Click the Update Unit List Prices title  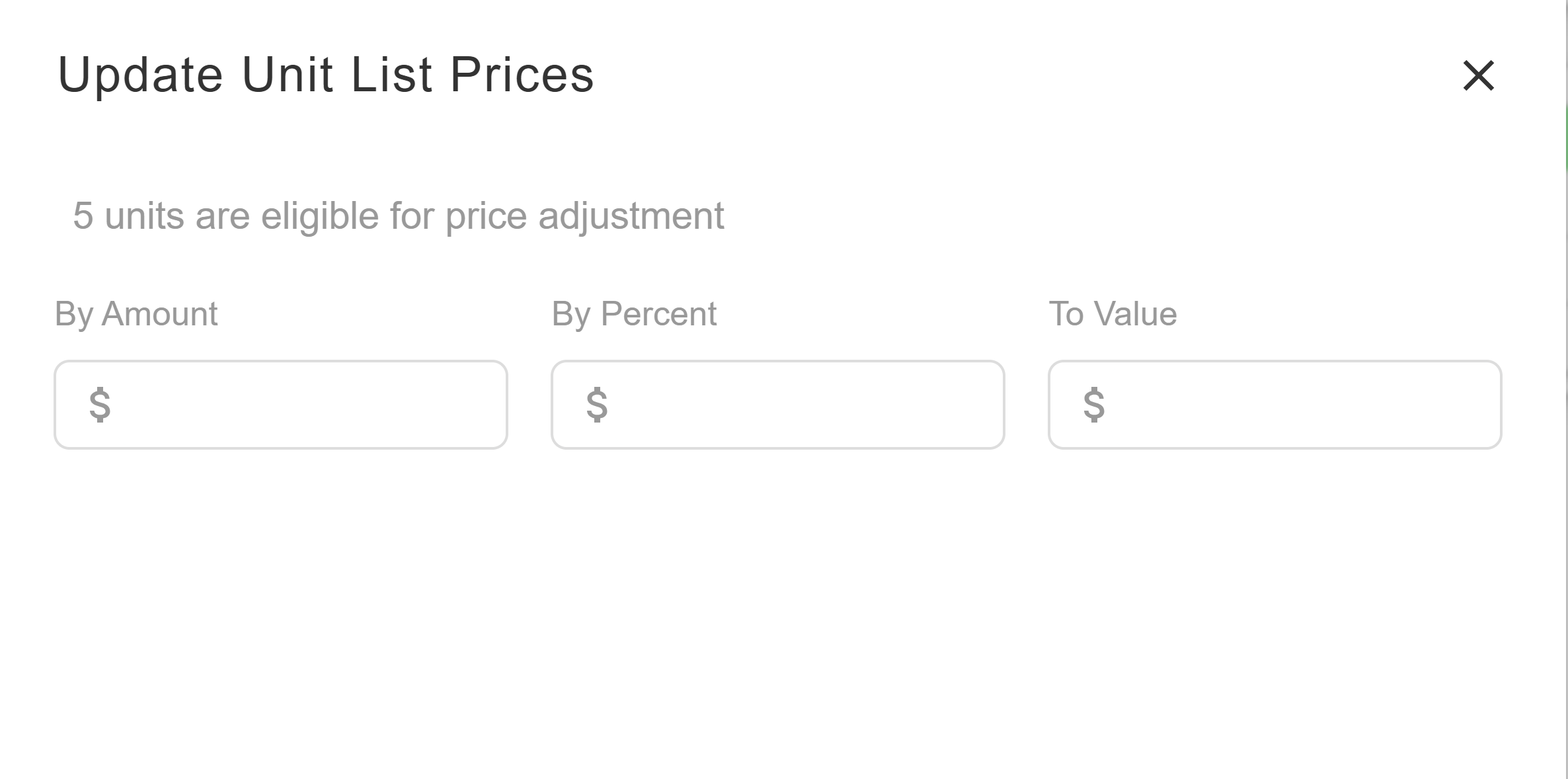326,74
